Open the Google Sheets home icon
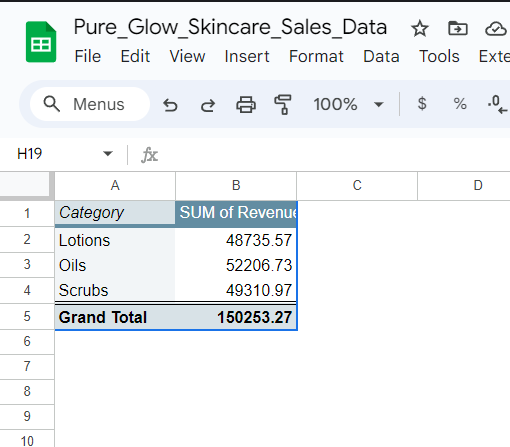This screenshot has width=510, height=447. point(41,42)
